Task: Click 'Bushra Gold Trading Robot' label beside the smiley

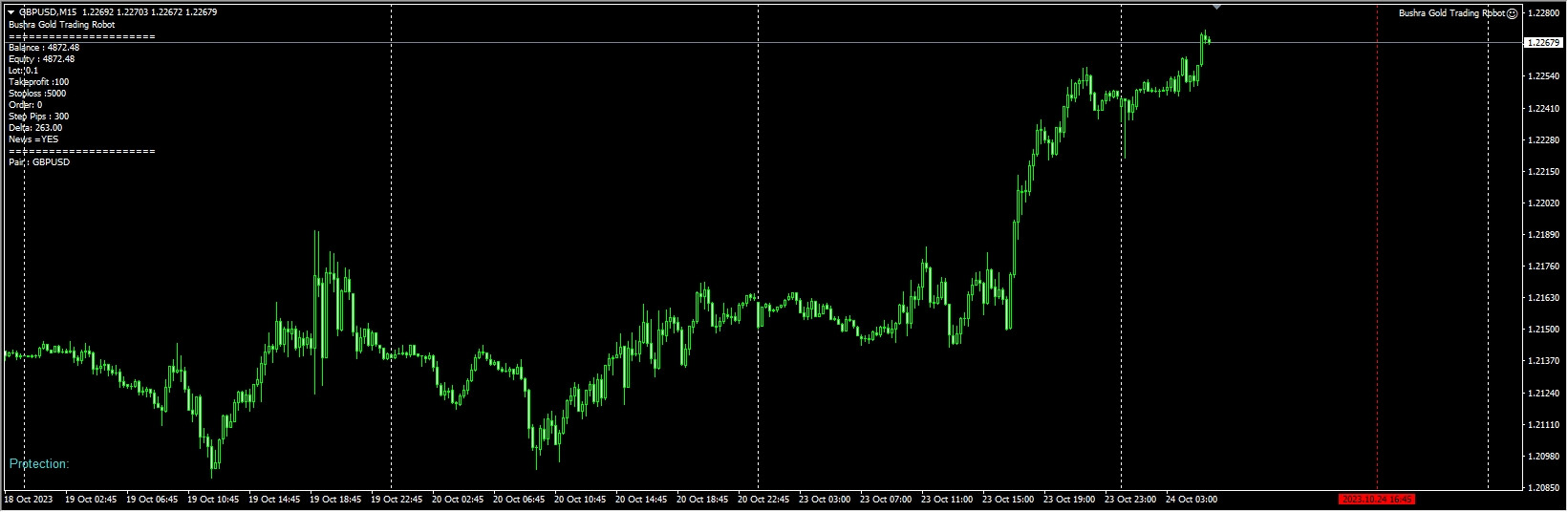Action: tap(1451, 13)
